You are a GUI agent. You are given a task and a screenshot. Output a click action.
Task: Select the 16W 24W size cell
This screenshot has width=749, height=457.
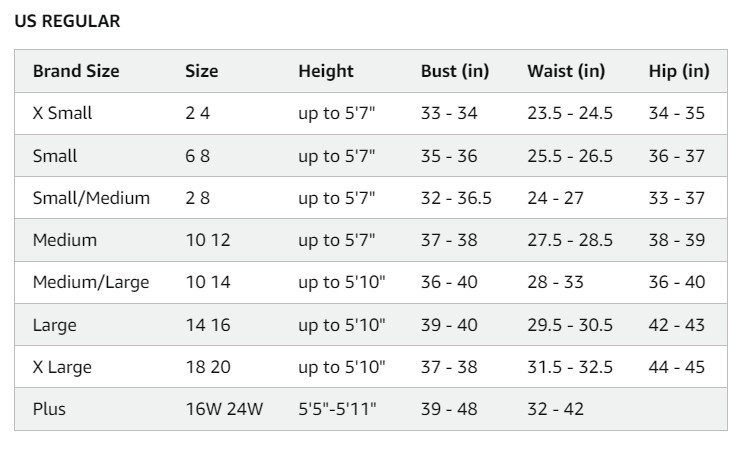click(x=224, y=409)
